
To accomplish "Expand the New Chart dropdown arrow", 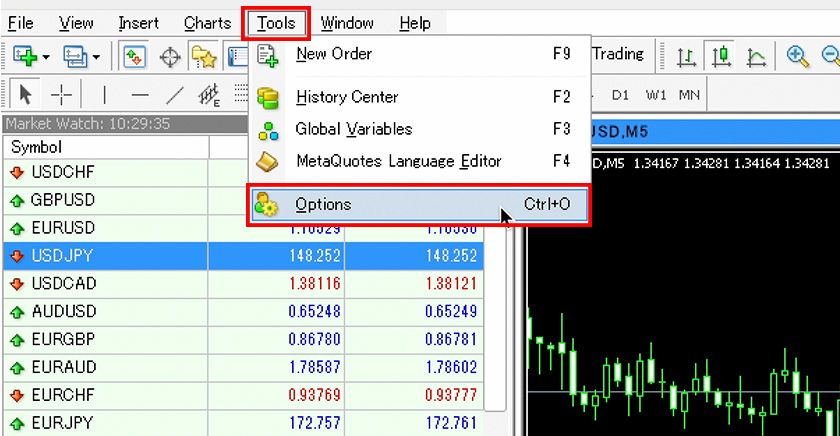I will click(46, 57).
